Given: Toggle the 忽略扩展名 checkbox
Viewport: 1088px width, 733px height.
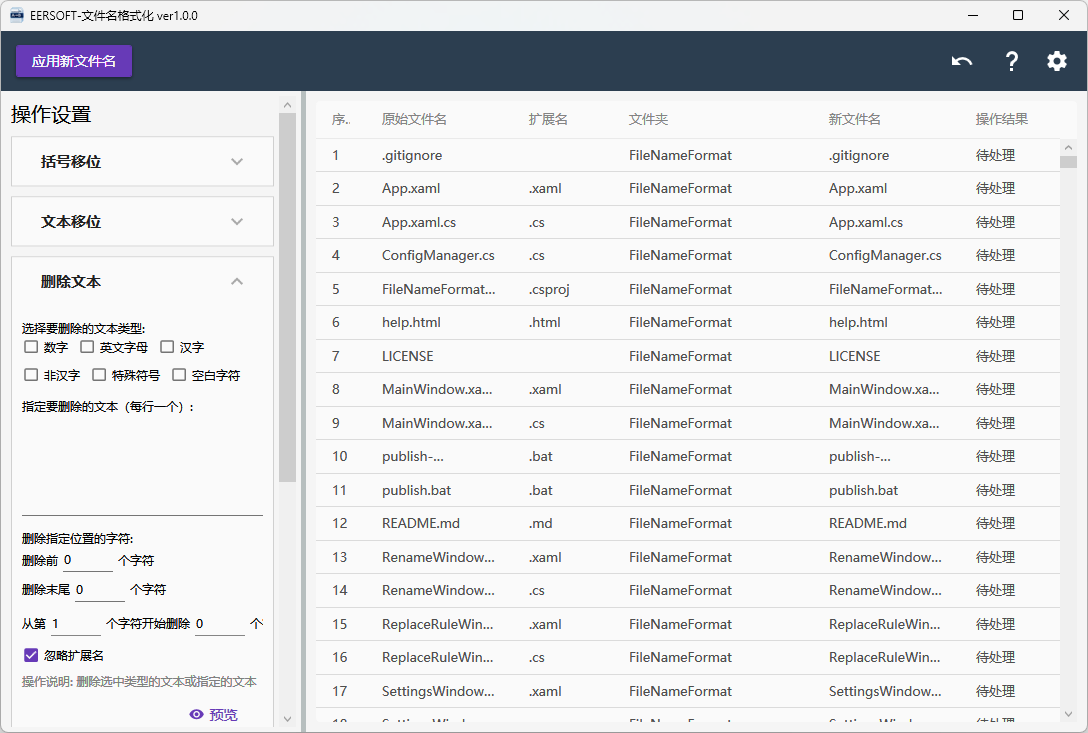Looking at the screenshot, I should [x=31, y=656].
